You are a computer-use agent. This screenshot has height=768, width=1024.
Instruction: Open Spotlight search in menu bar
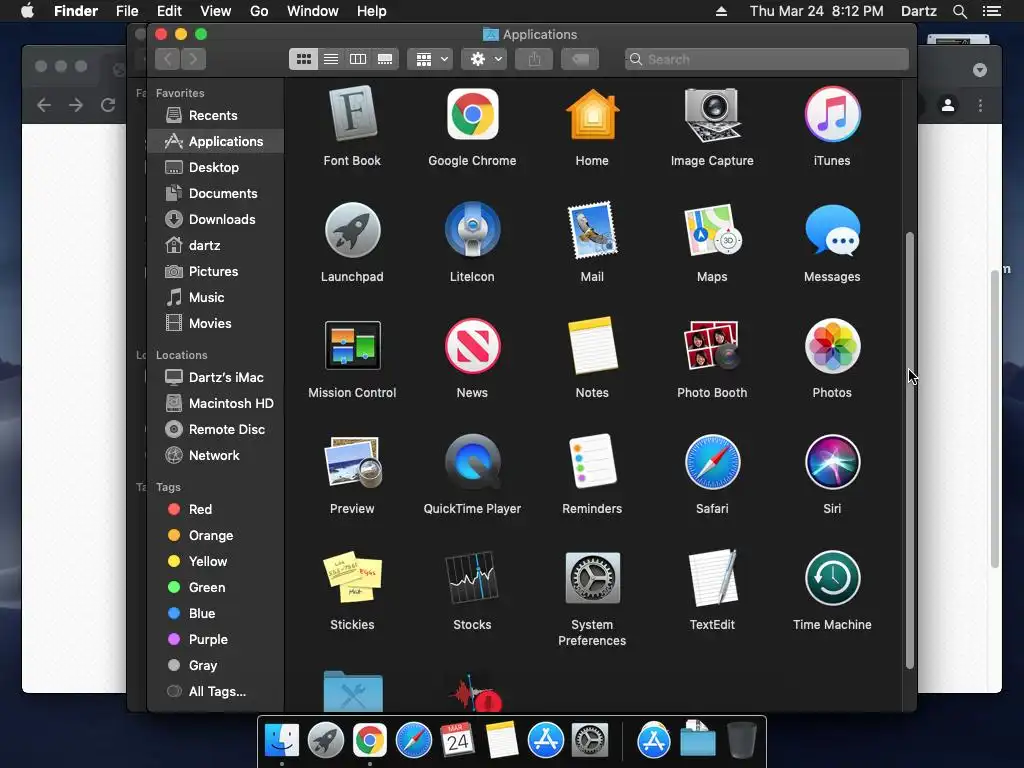959,11
